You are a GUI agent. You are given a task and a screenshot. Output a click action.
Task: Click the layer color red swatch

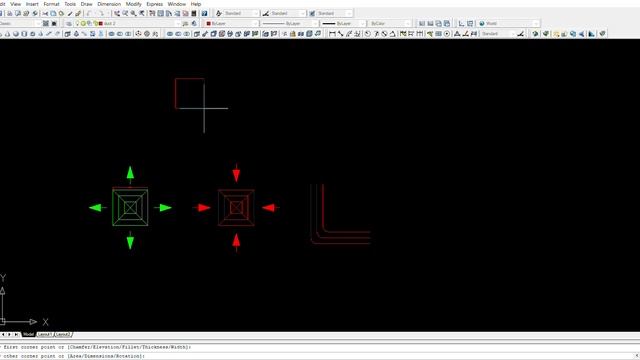click(101, 24)
